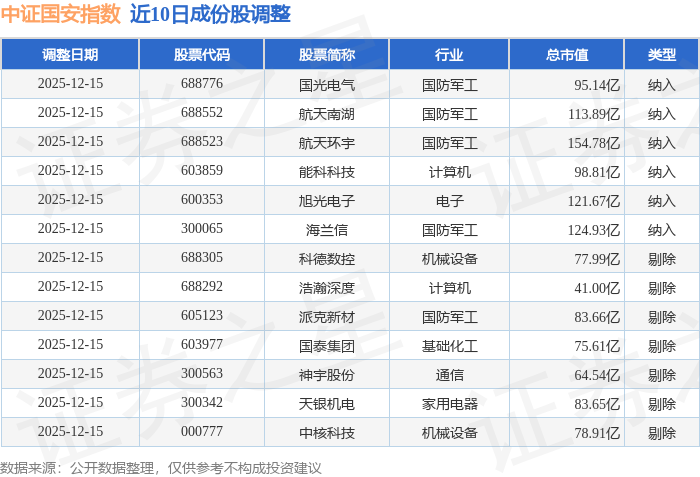700x477 pixels.
Task: Click the 基础化工 industry cell
Action: (x=450, y=346)
